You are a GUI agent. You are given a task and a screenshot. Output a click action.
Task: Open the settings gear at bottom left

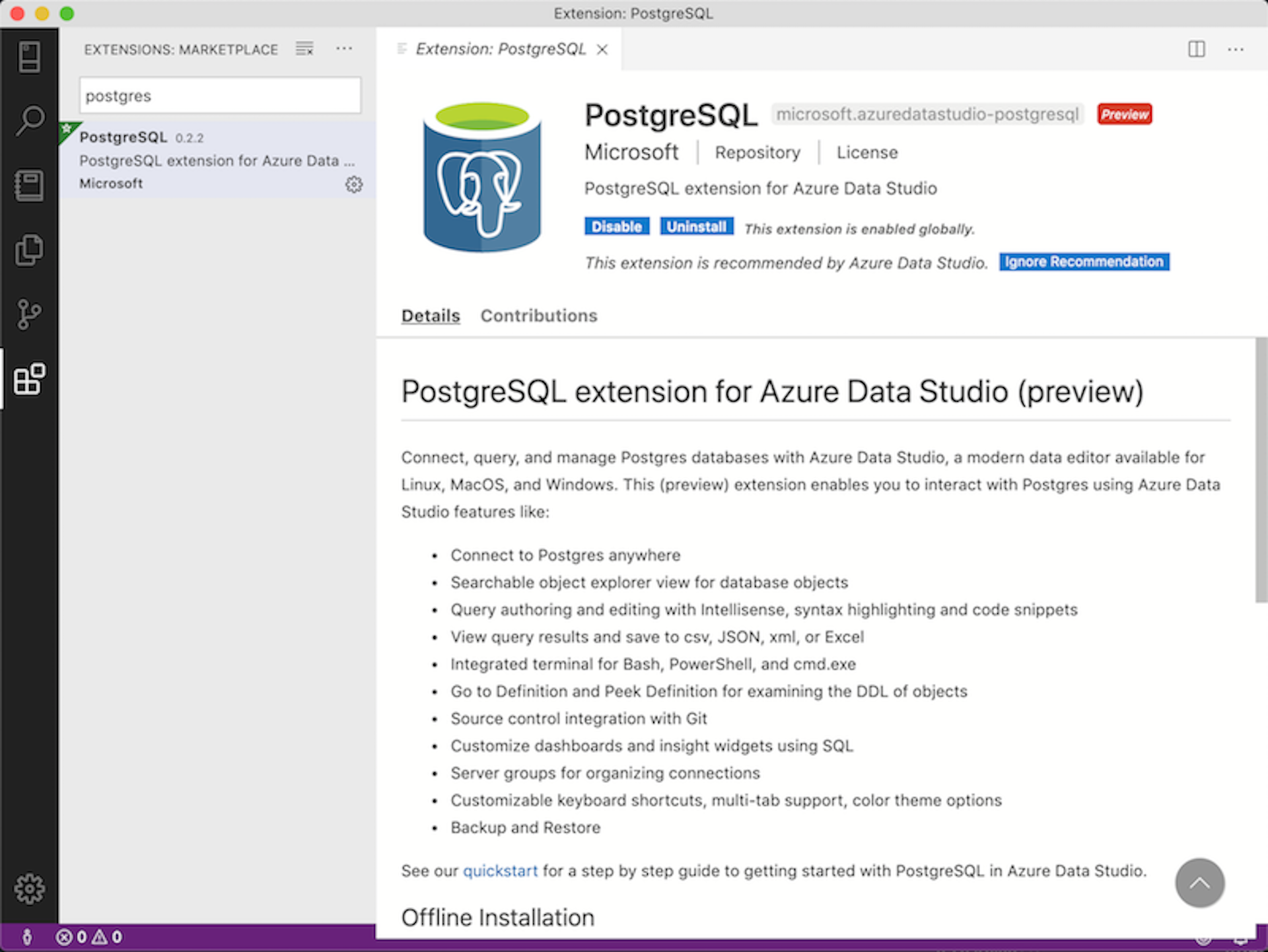click(30, 889)
